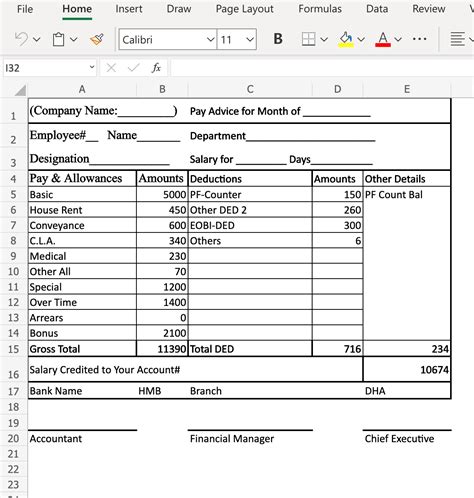Open the Review tab
Viewport: 474px width, 498px height.
pos(429,9)
